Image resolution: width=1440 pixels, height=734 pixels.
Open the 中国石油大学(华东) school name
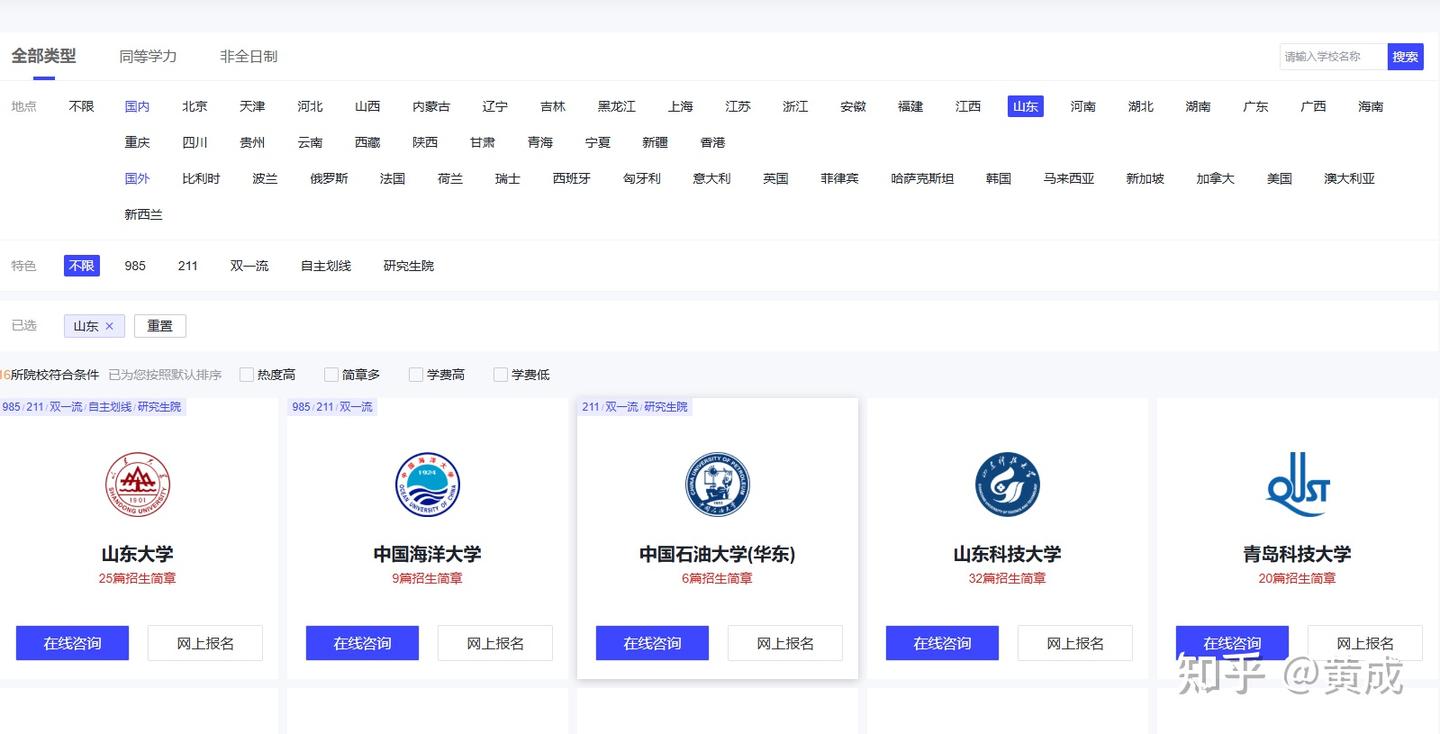[717, 554]
